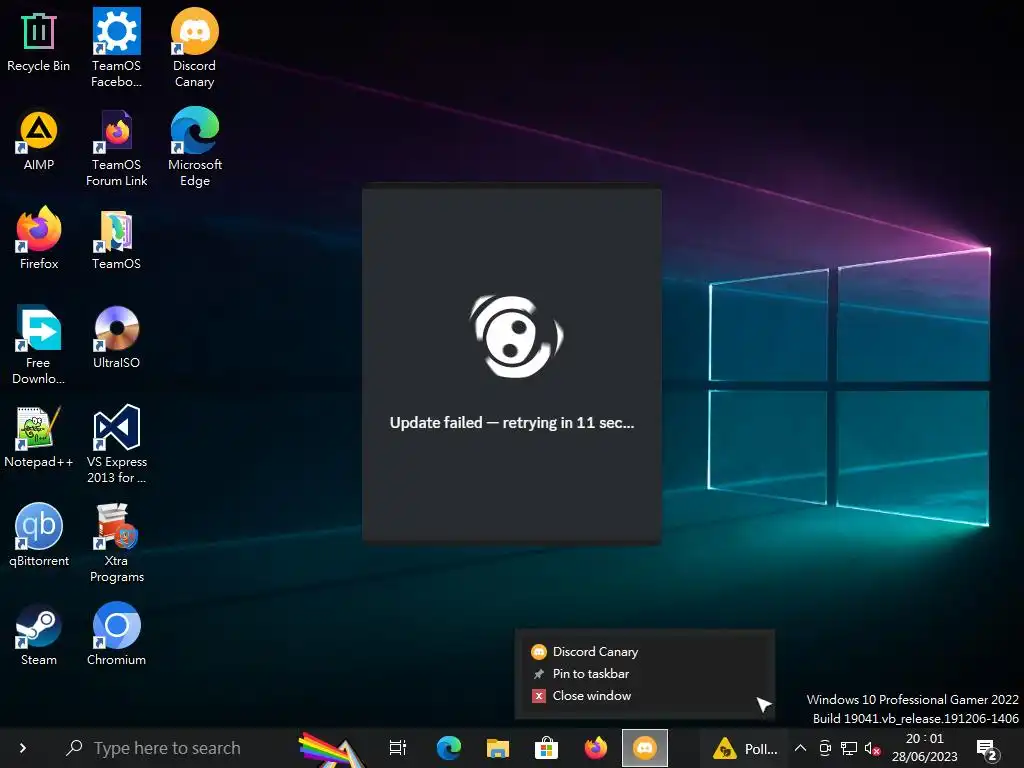Select the Steam desktop icon
Image resolution: width=1024 pixels, height=768 pixels.
[39, 635]
